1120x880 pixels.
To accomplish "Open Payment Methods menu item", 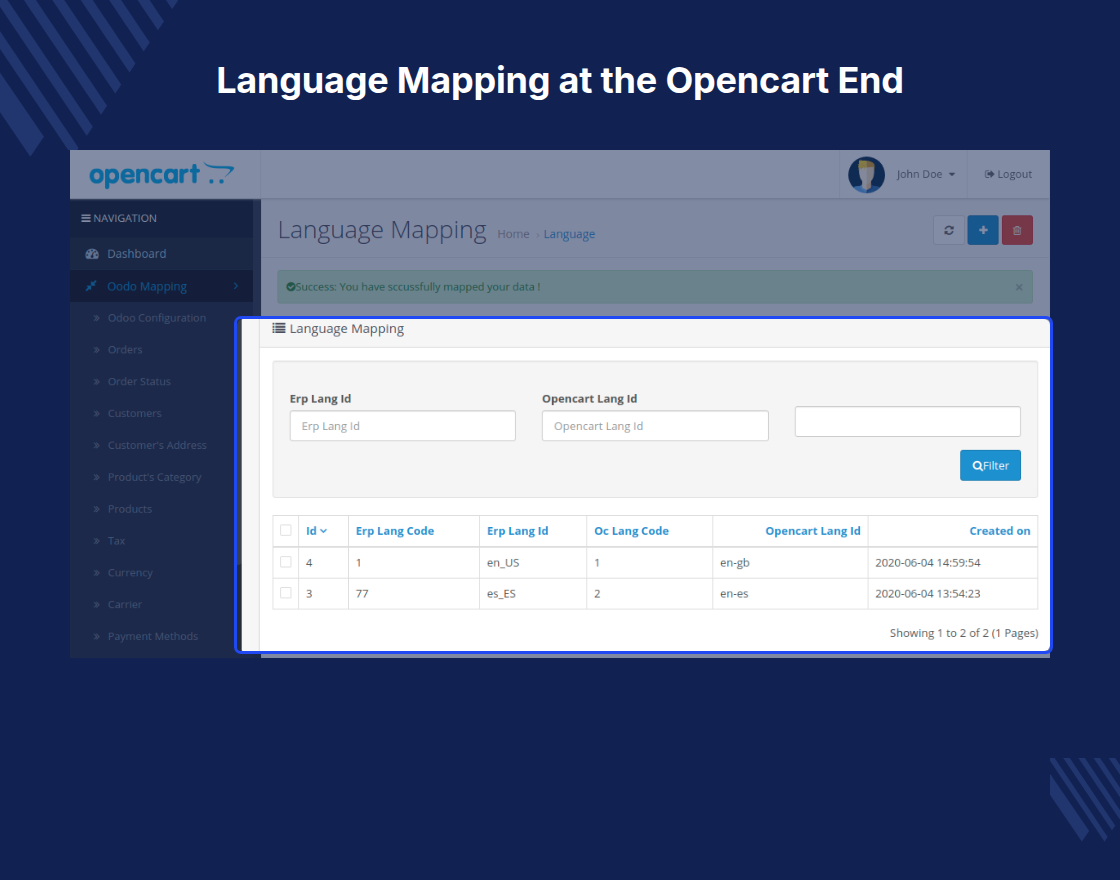I will click(153, 636).
